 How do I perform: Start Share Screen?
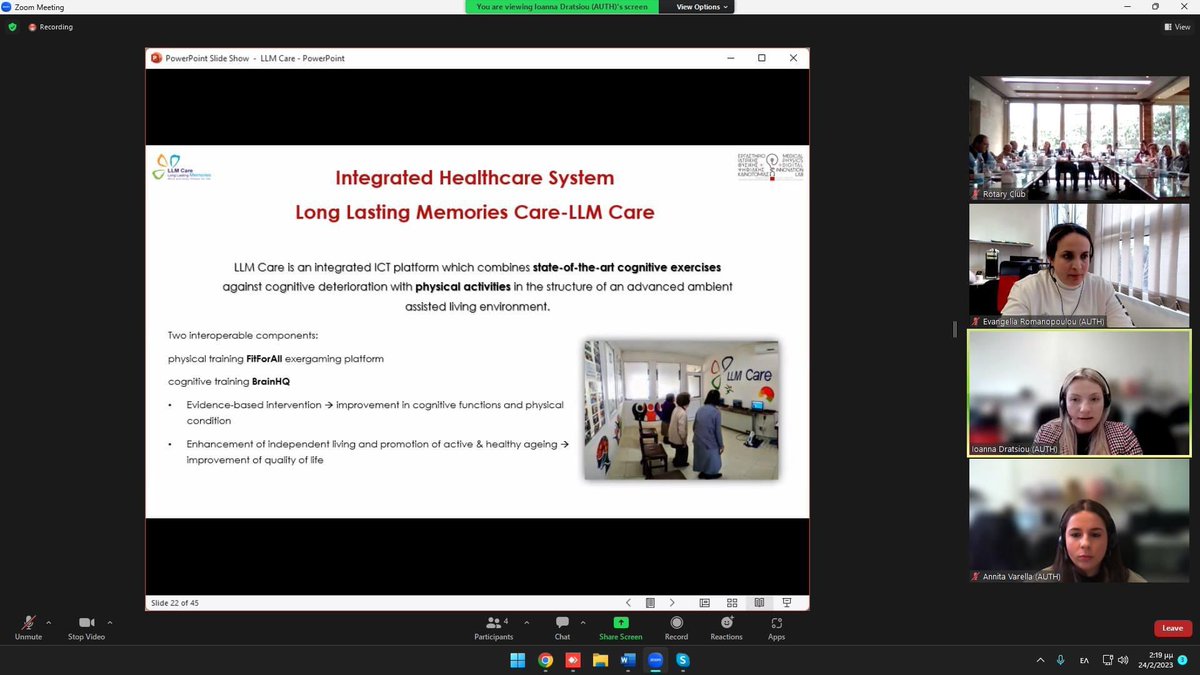coord(621,628)
